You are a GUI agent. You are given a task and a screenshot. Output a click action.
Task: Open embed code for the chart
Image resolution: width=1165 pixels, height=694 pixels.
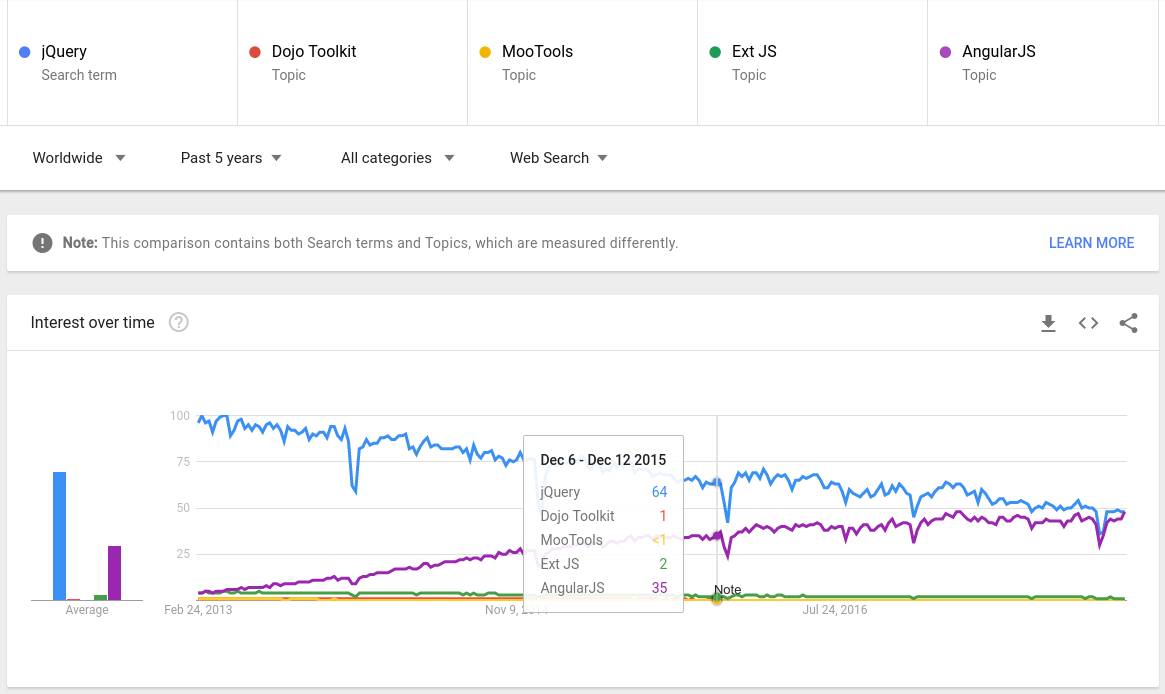coord(1088,323)
